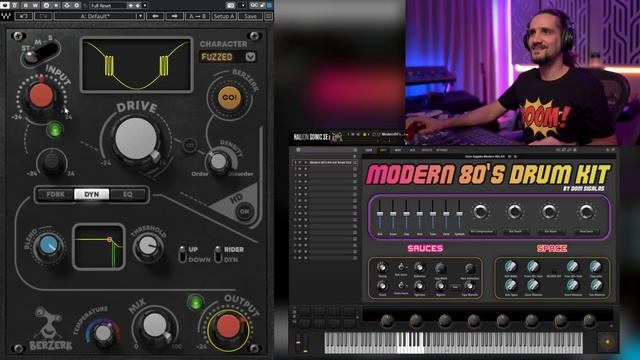Open the Waves toolbar menu icon beside Save

pyautogui.click(x=268, y=16)
